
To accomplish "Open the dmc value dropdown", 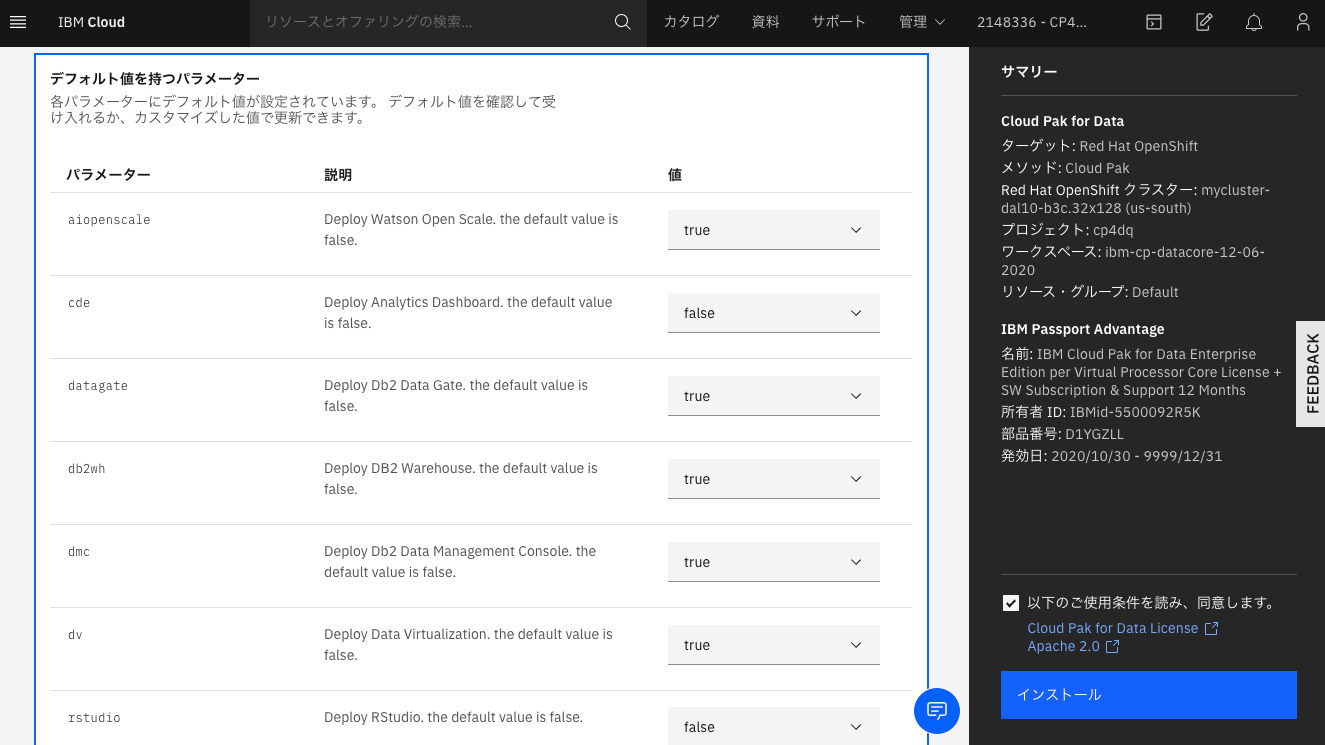I will pyautogui.click(x=774, y=562).
